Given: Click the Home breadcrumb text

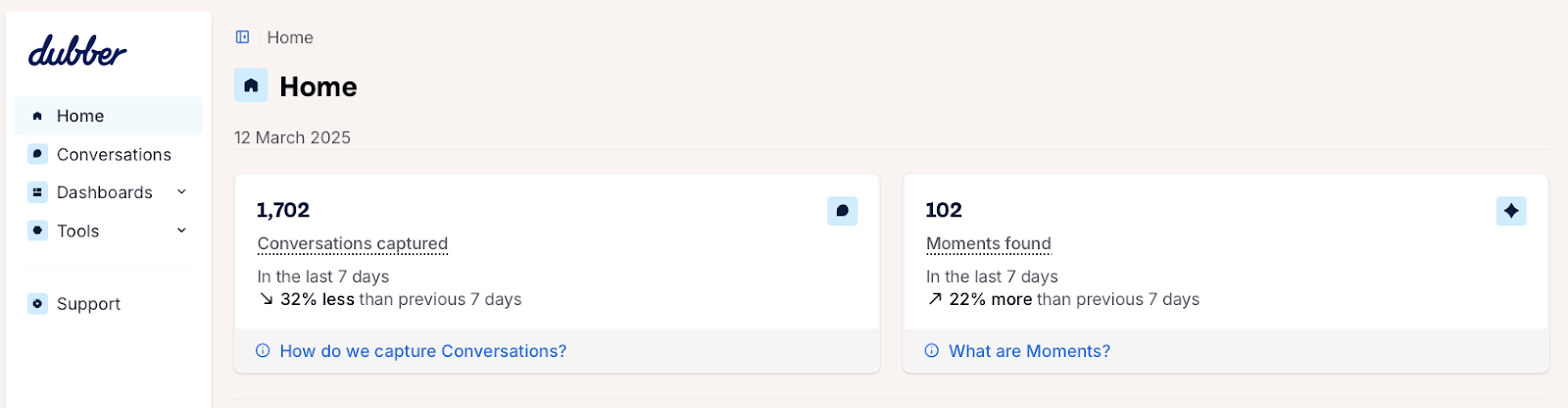Looking at the screenshot, I should [x=290, y=37].
